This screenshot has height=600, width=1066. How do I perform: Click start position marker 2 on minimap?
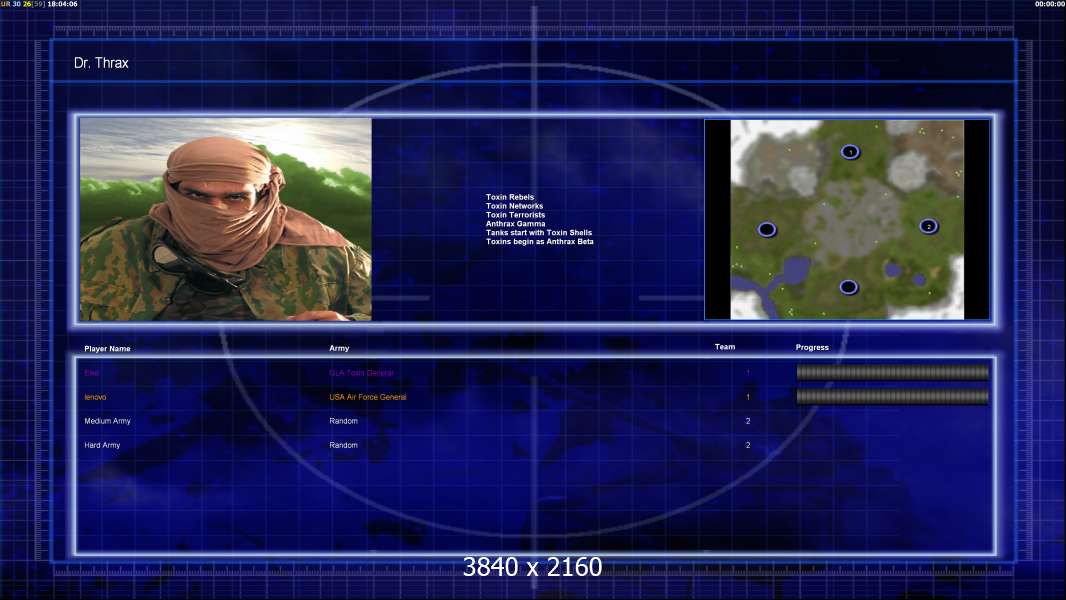(929, 226)
